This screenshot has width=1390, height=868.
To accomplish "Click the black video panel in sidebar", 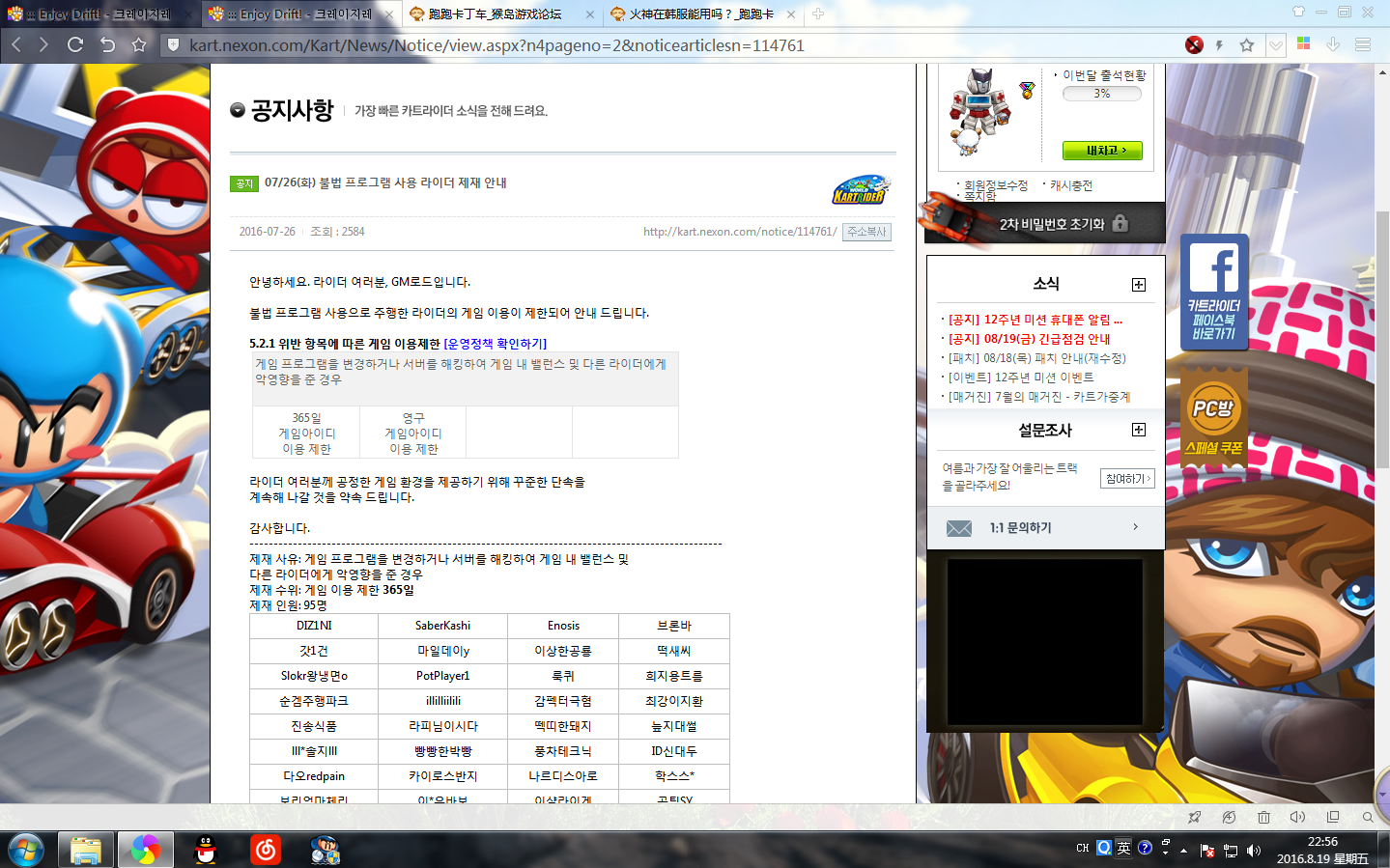I will 1045,641.
